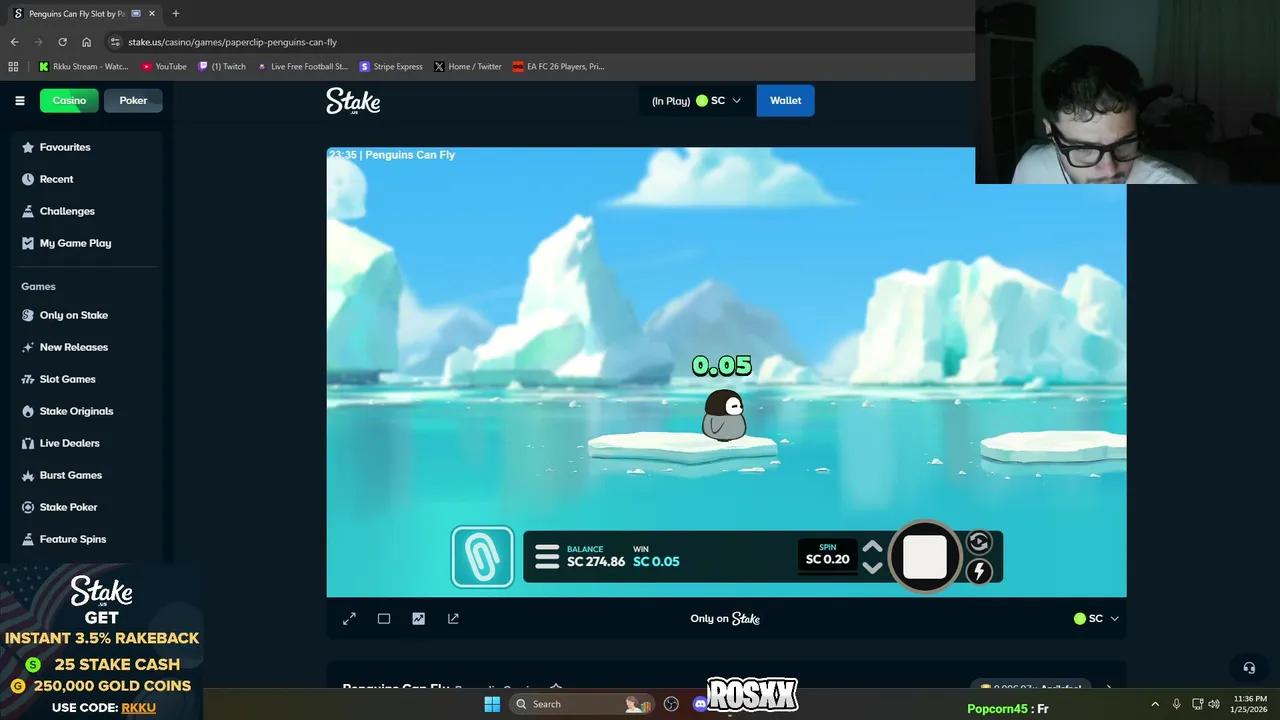Open live stats with the chart icon
The height and width of the screenshot is (720, 1280).
(x=418, y=618)
